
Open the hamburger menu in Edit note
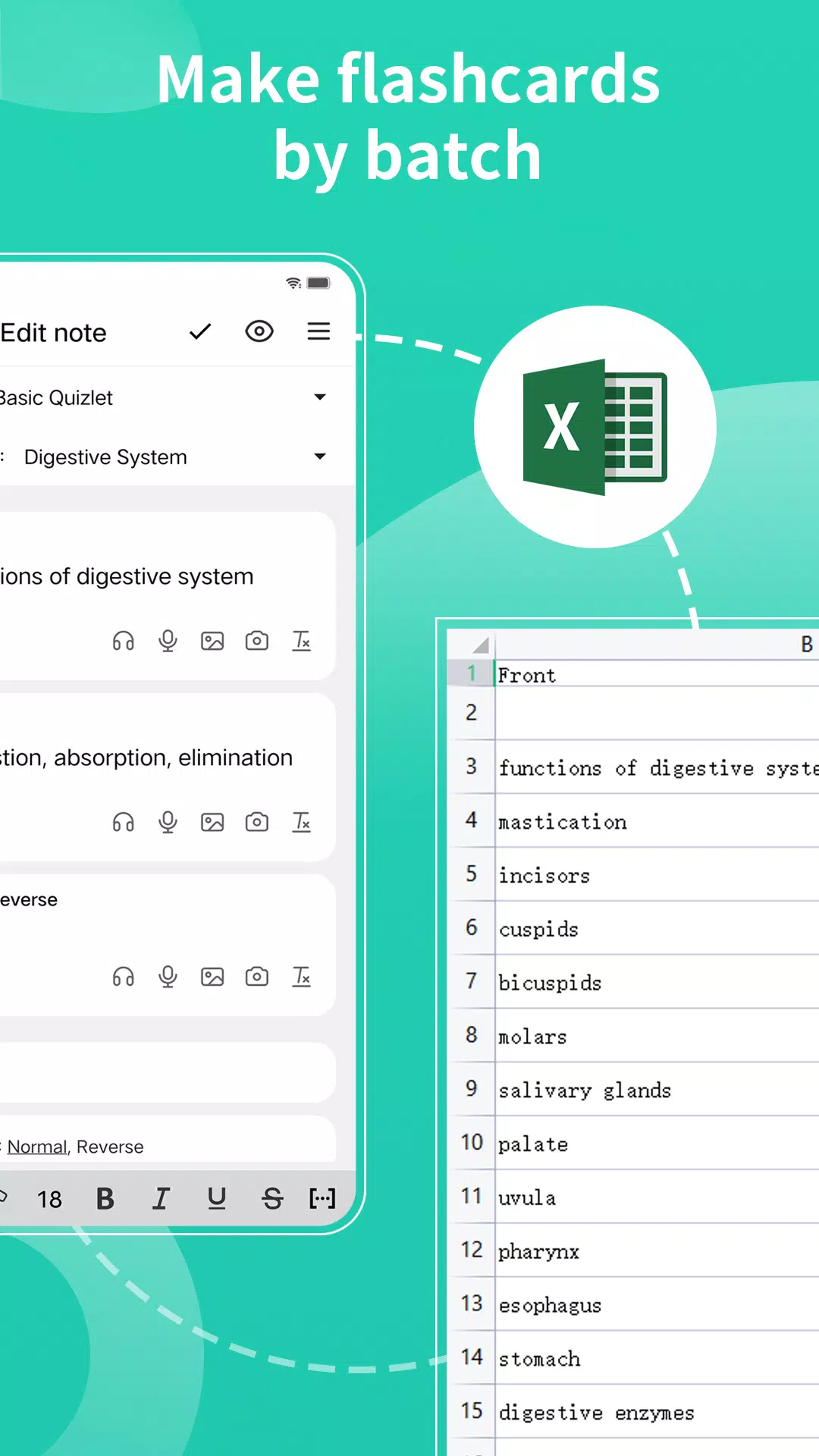pos(318,331)
